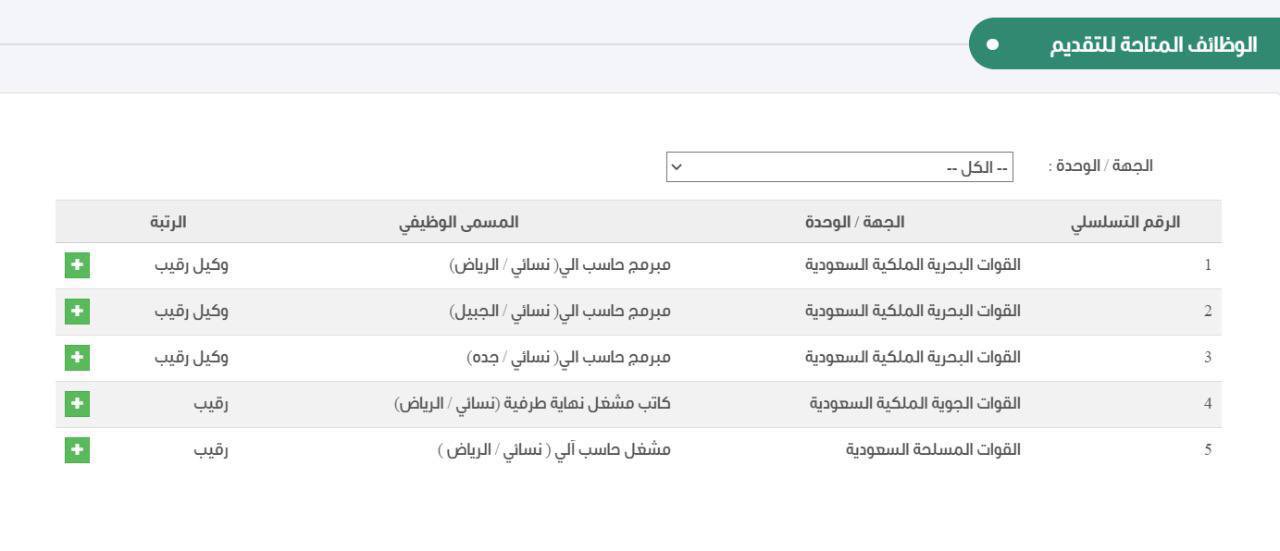Click white dot in green header tab
Image resolution: width=1280 pixels, height=551 pixels.
992,45
